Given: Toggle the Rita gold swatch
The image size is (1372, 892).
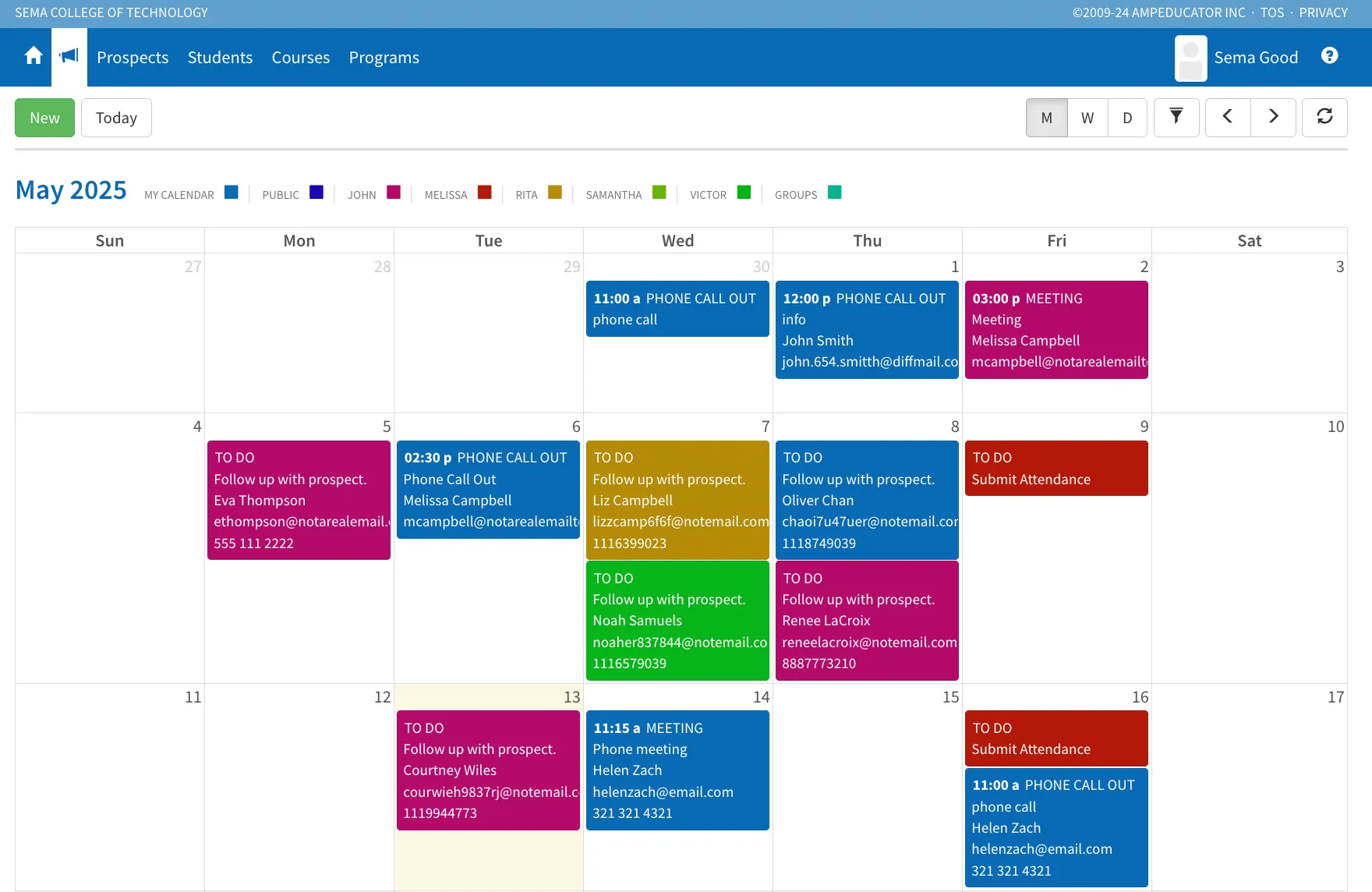Looking at the screenshot, I should click(x=555, y=193).
